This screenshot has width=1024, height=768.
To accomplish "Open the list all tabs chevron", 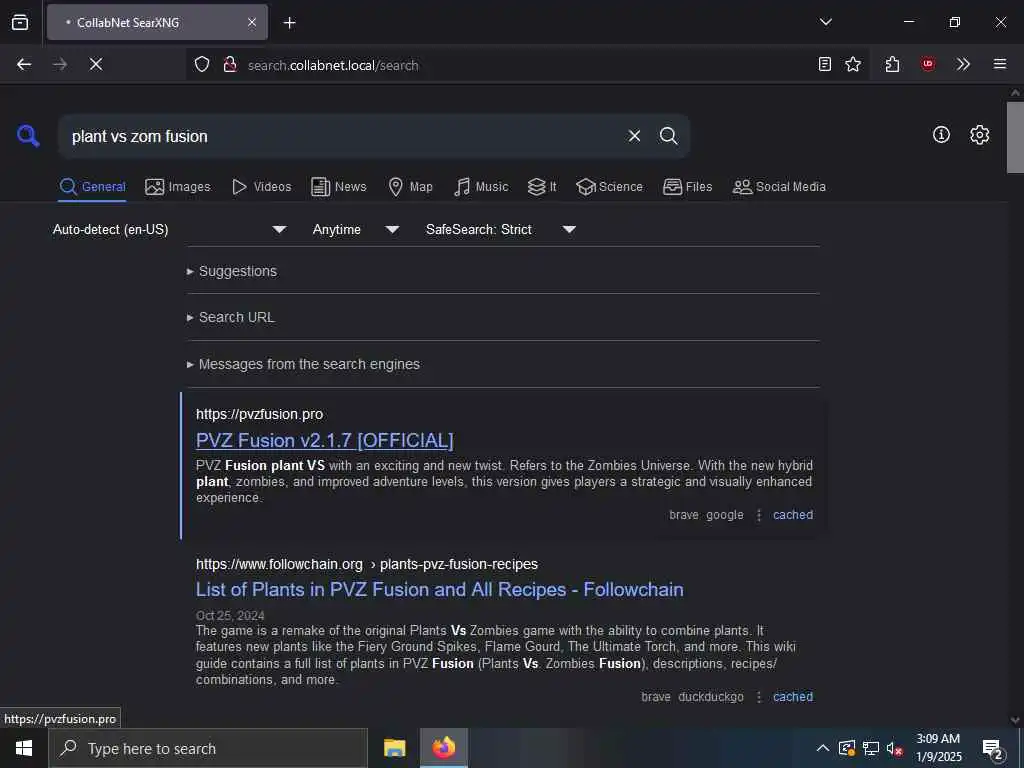I will click(x=825, y=22).
